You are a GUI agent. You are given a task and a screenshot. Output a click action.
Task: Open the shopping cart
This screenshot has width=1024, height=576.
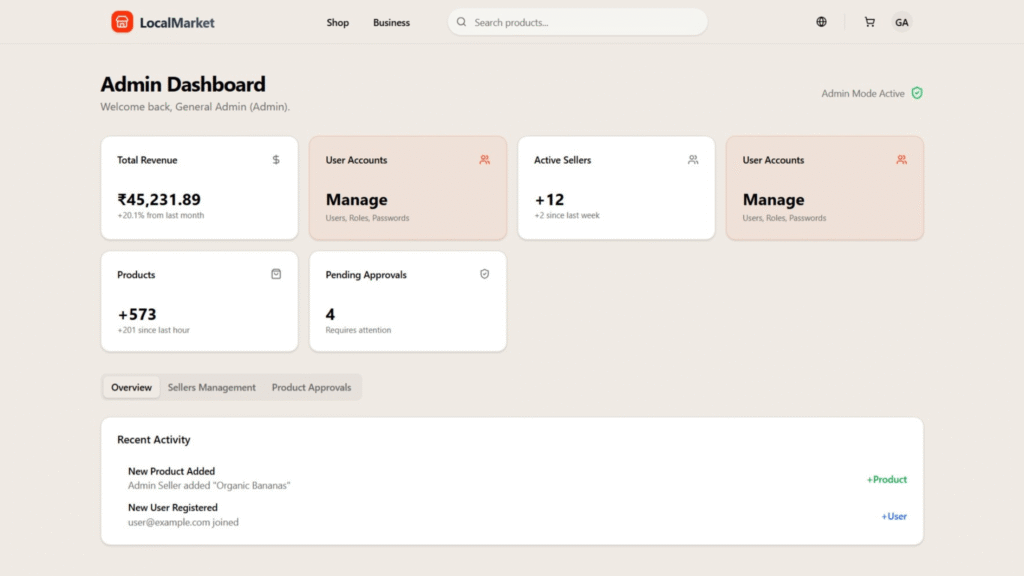coord(869,22)
